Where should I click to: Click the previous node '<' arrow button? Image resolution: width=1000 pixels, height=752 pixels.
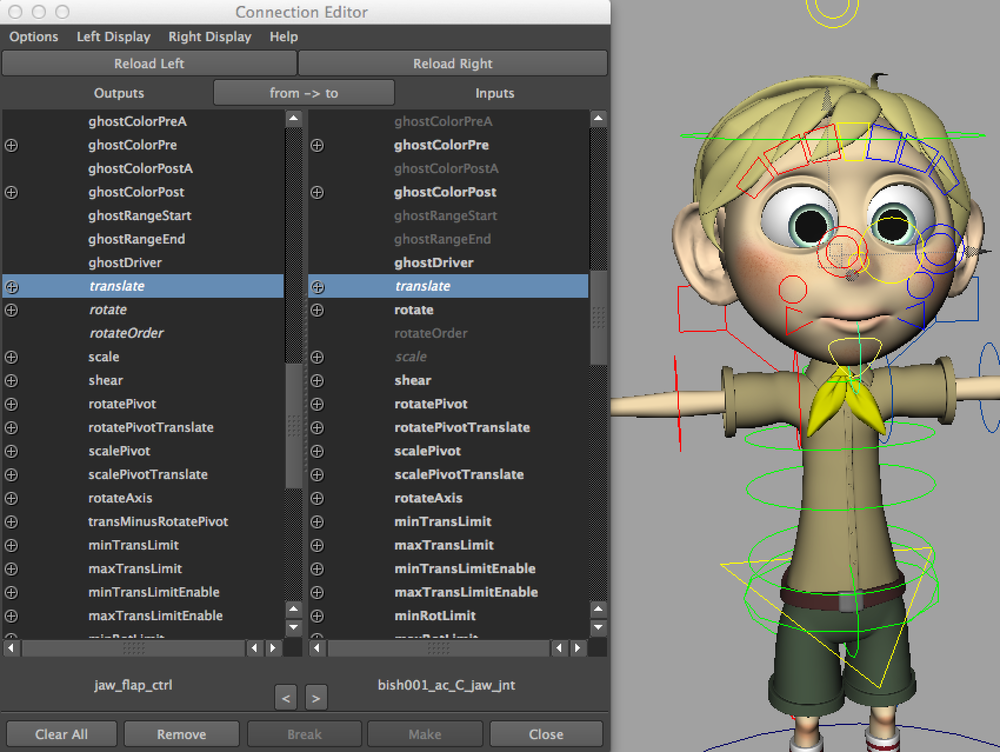[x=286, y=698]
